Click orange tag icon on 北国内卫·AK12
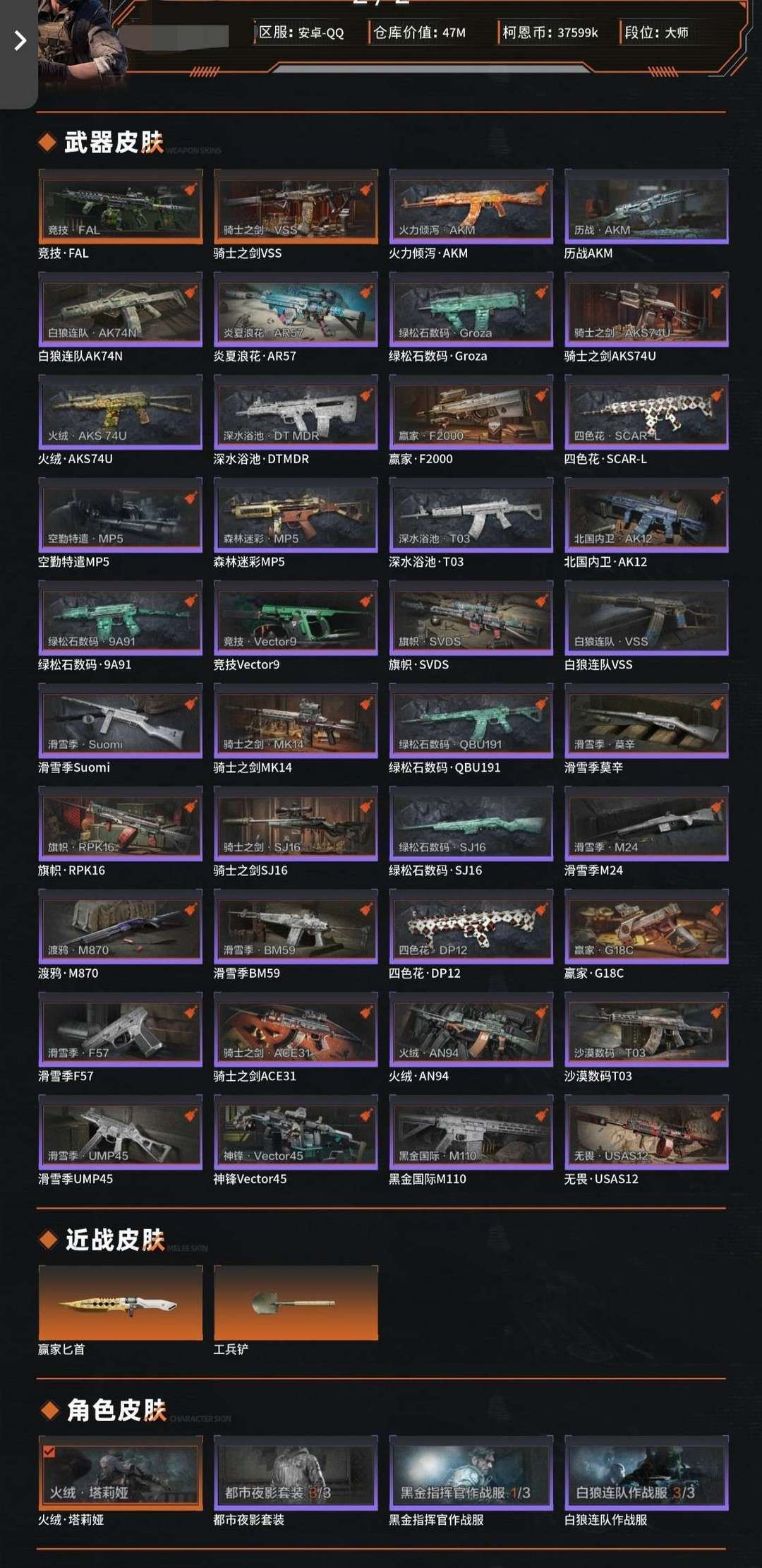Viewport: 762px width, 1568px height. (x=717, y=498)
